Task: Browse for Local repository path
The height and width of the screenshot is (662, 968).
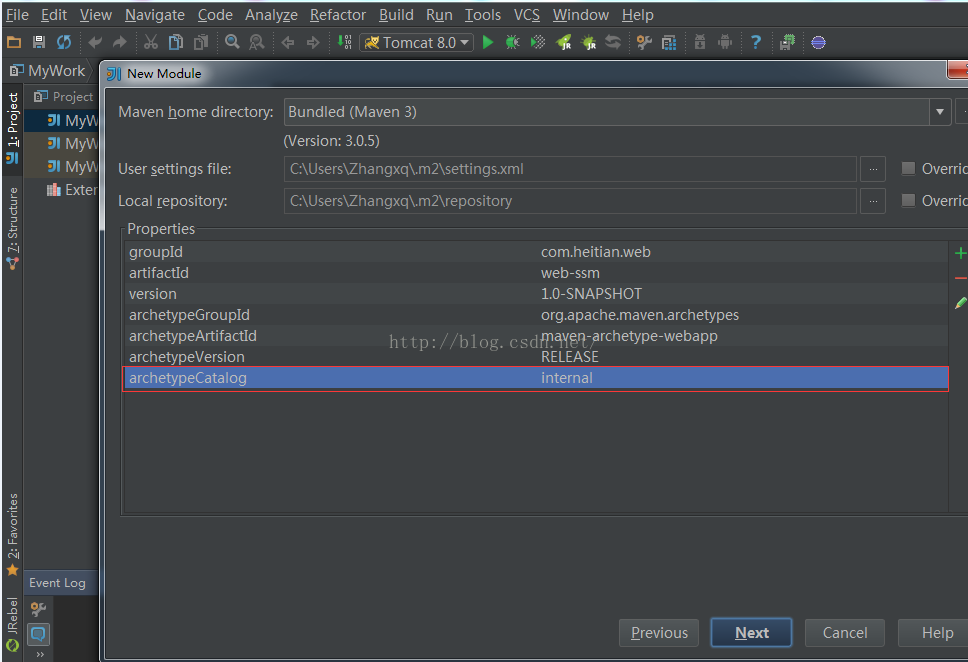Action: coord(873,201)
